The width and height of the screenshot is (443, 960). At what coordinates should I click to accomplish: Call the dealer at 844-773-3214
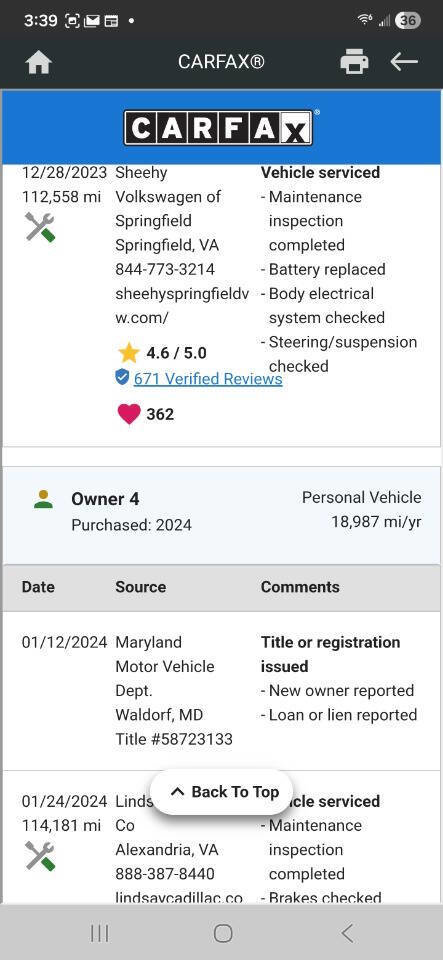[165, 269]
